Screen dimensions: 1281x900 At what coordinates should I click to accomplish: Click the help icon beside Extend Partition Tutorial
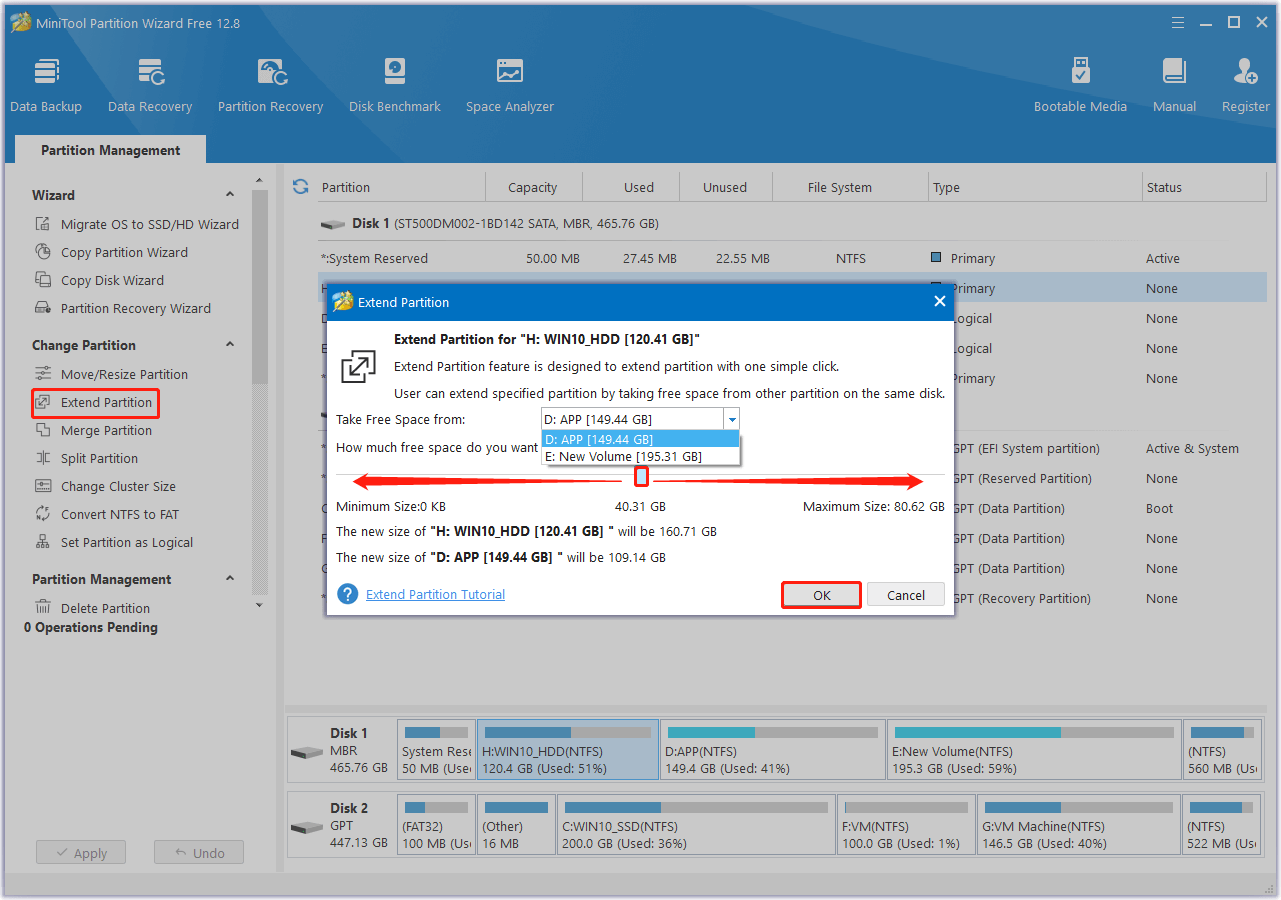coord(346,594)
